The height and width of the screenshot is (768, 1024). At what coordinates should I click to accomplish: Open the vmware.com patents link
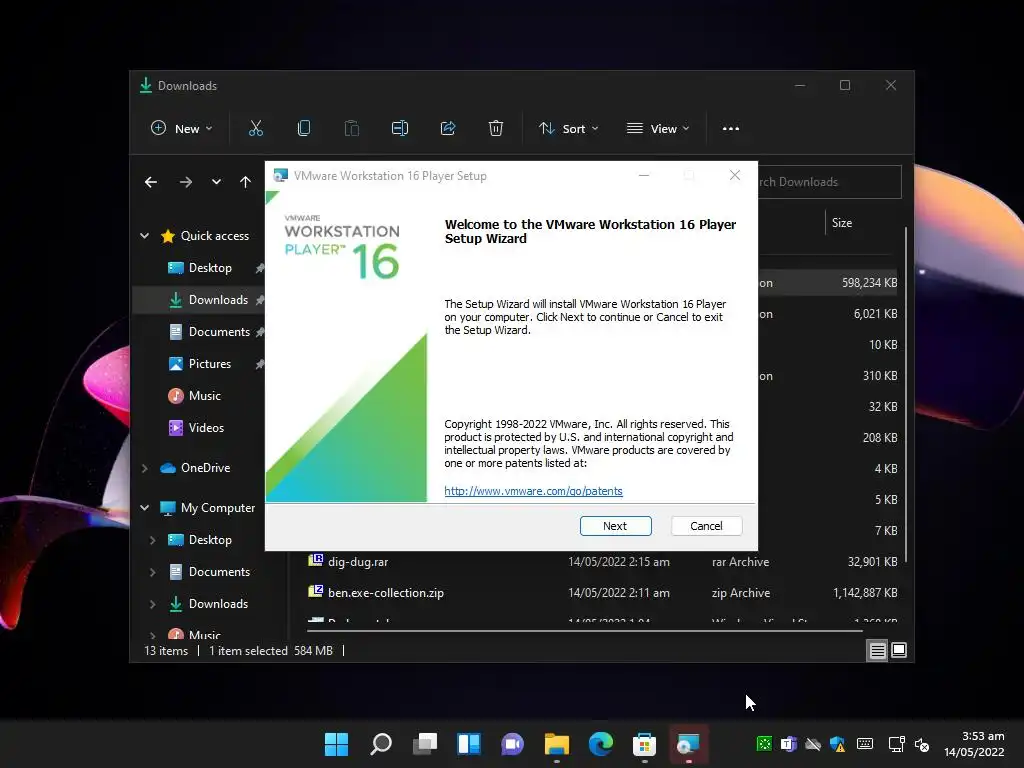click(533, 491)
